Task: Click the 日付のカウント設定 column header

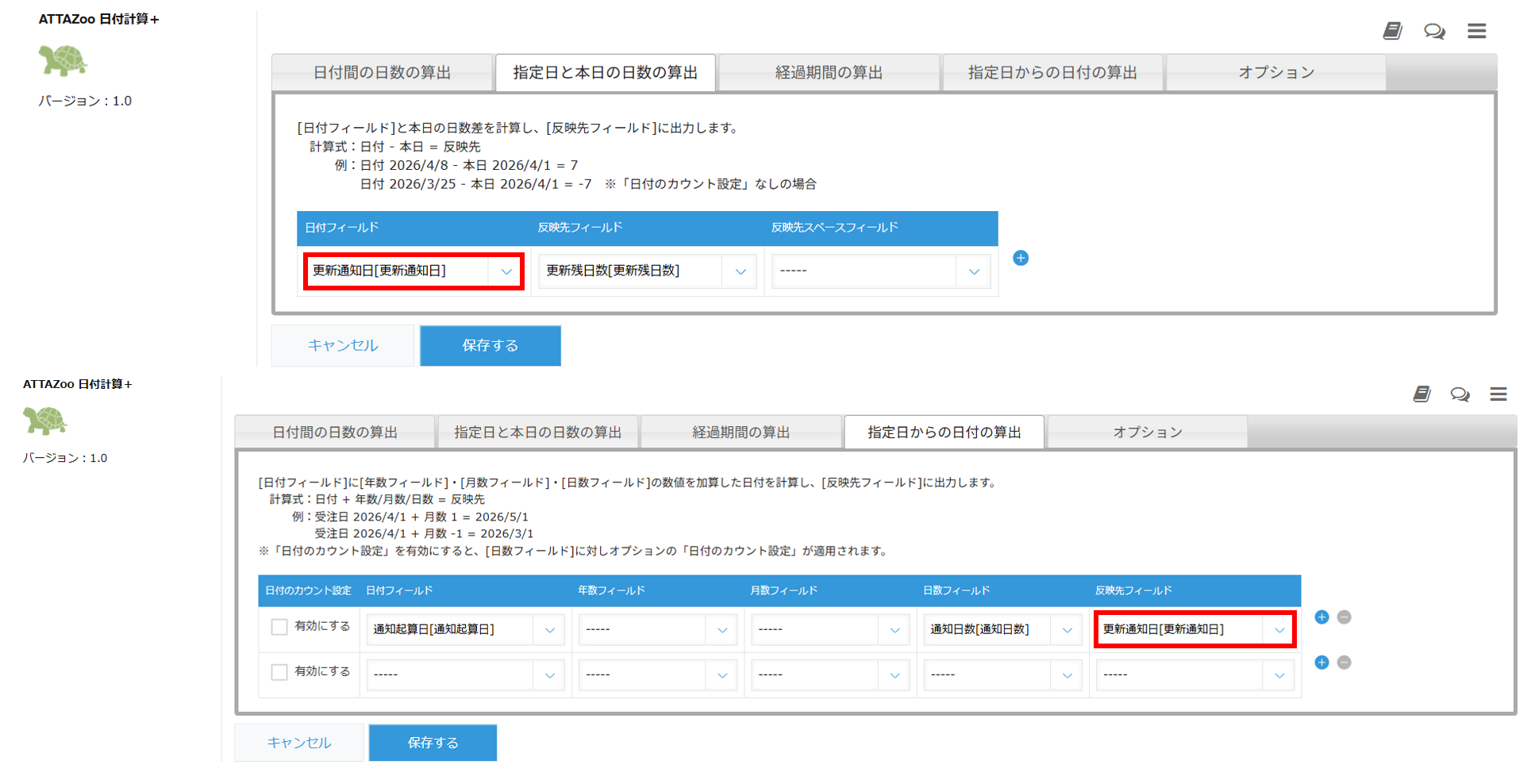Action: point(308,591)
